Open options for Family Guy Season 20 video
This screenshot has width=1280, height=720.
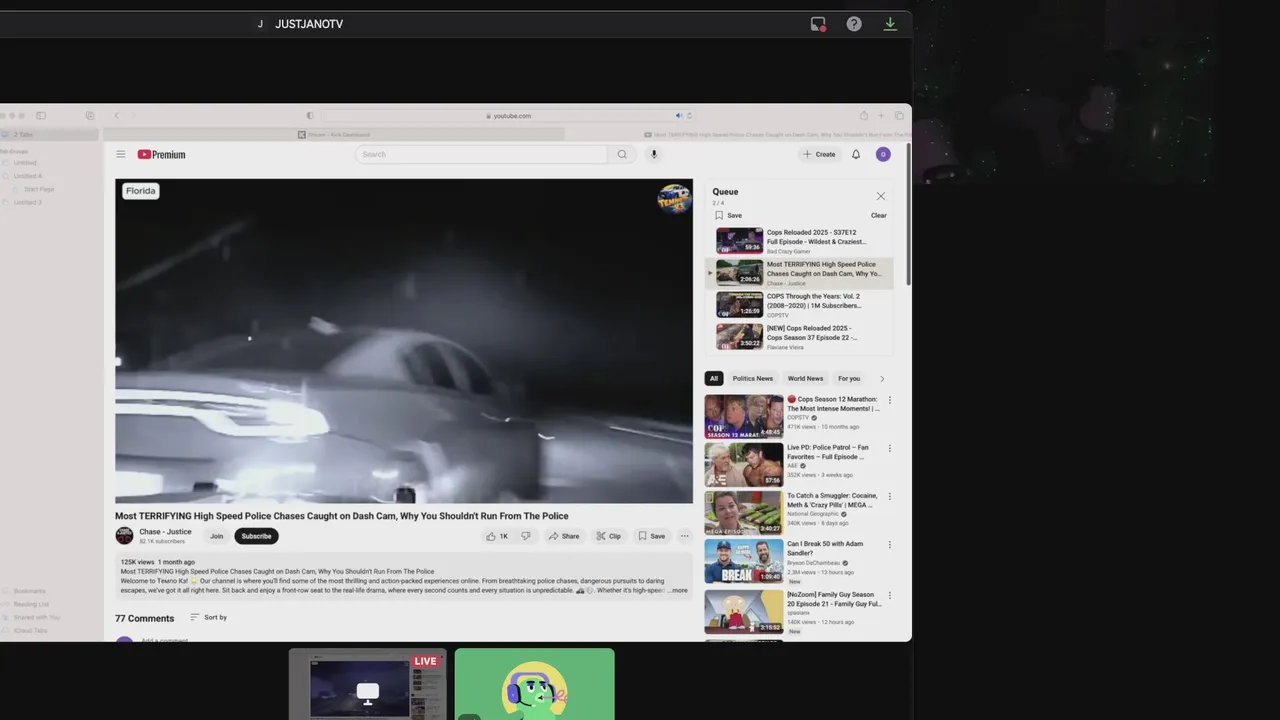point(889,595)
